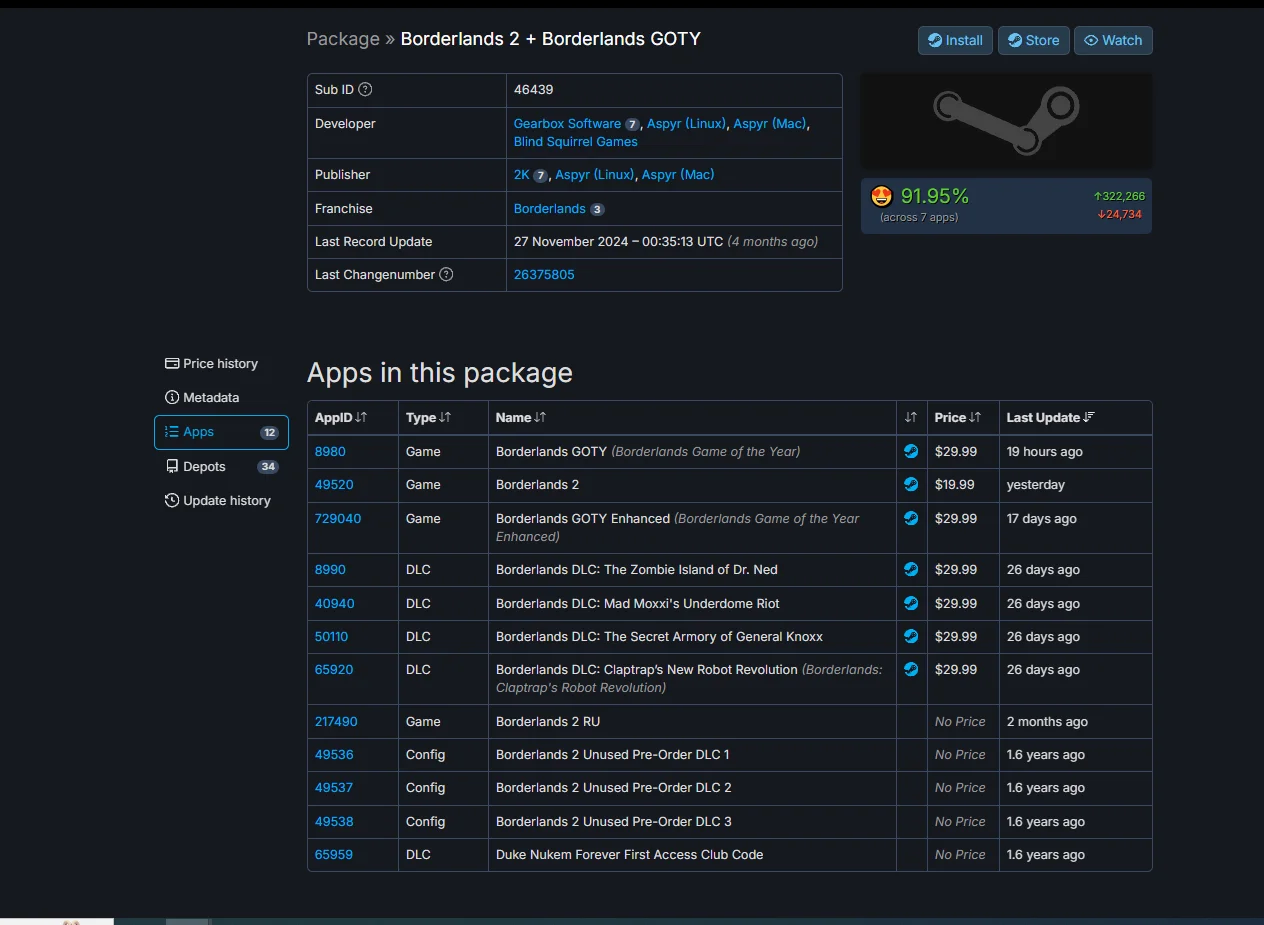1264x925 pixels.
Task: Sort the table by Type column
Action: 428,417
